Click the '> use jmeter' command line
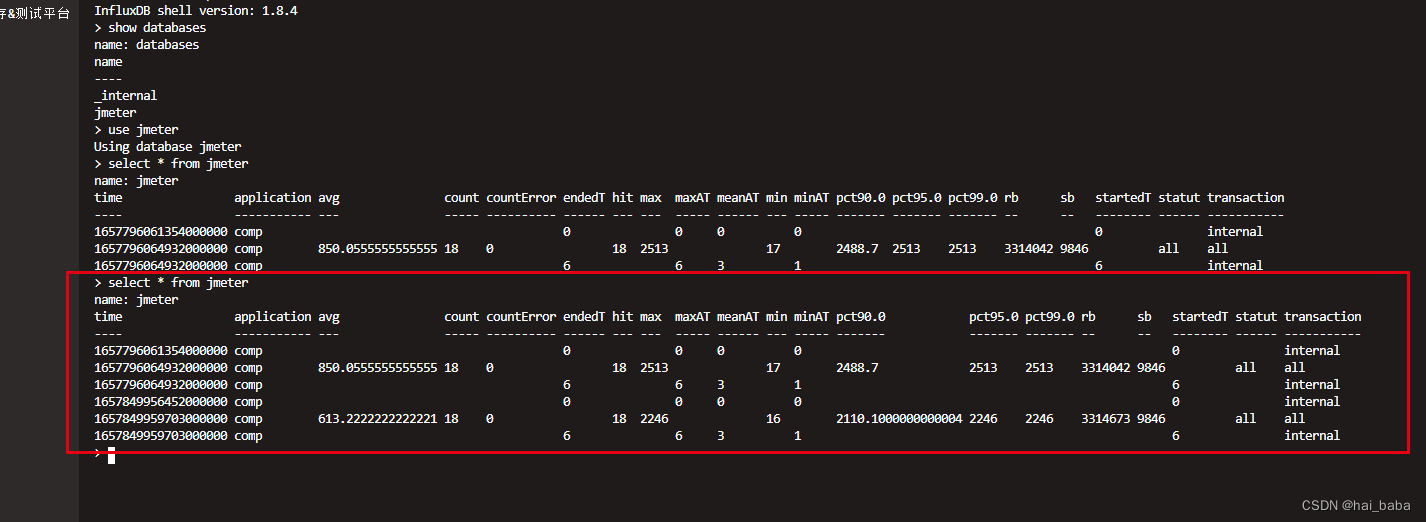 point(136,130)
